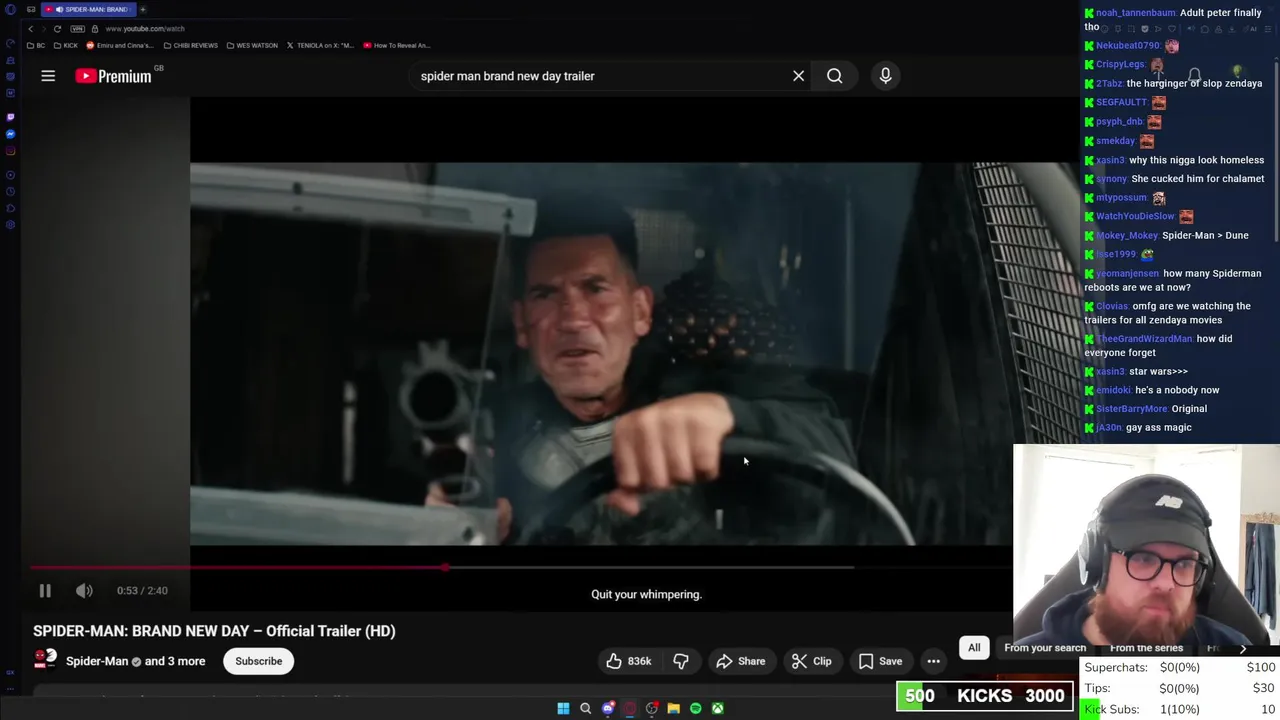Open the Spider-Man channel avatar
1280x720 pixels.
[x=45, y=660]
